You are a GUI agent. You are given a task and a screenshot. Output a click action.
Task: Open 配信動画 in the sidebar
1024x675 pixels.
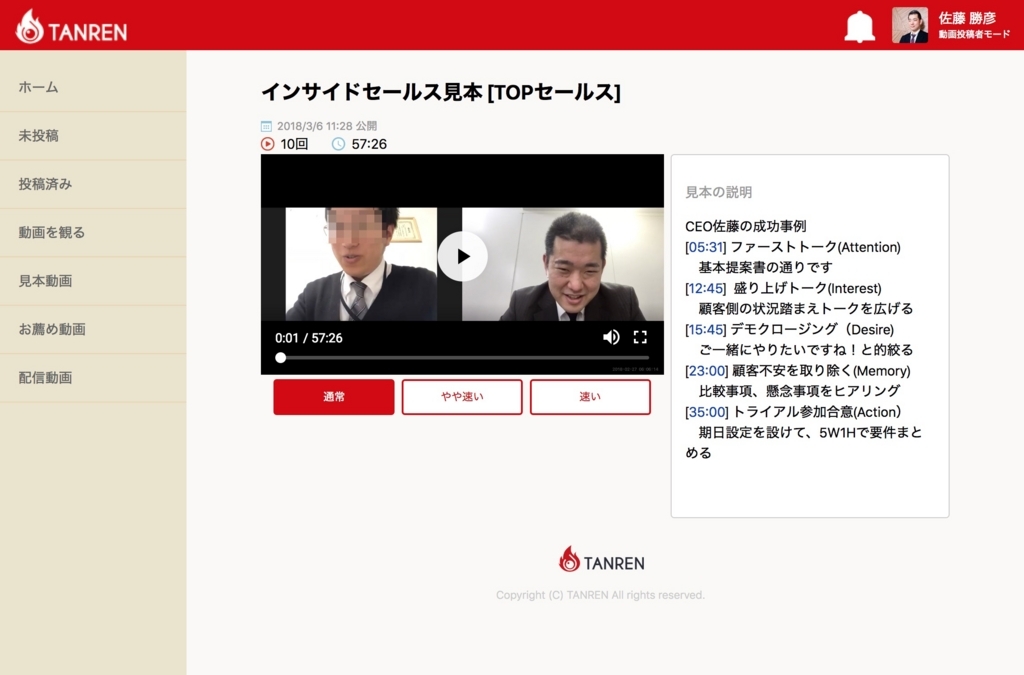click(93, 377)
